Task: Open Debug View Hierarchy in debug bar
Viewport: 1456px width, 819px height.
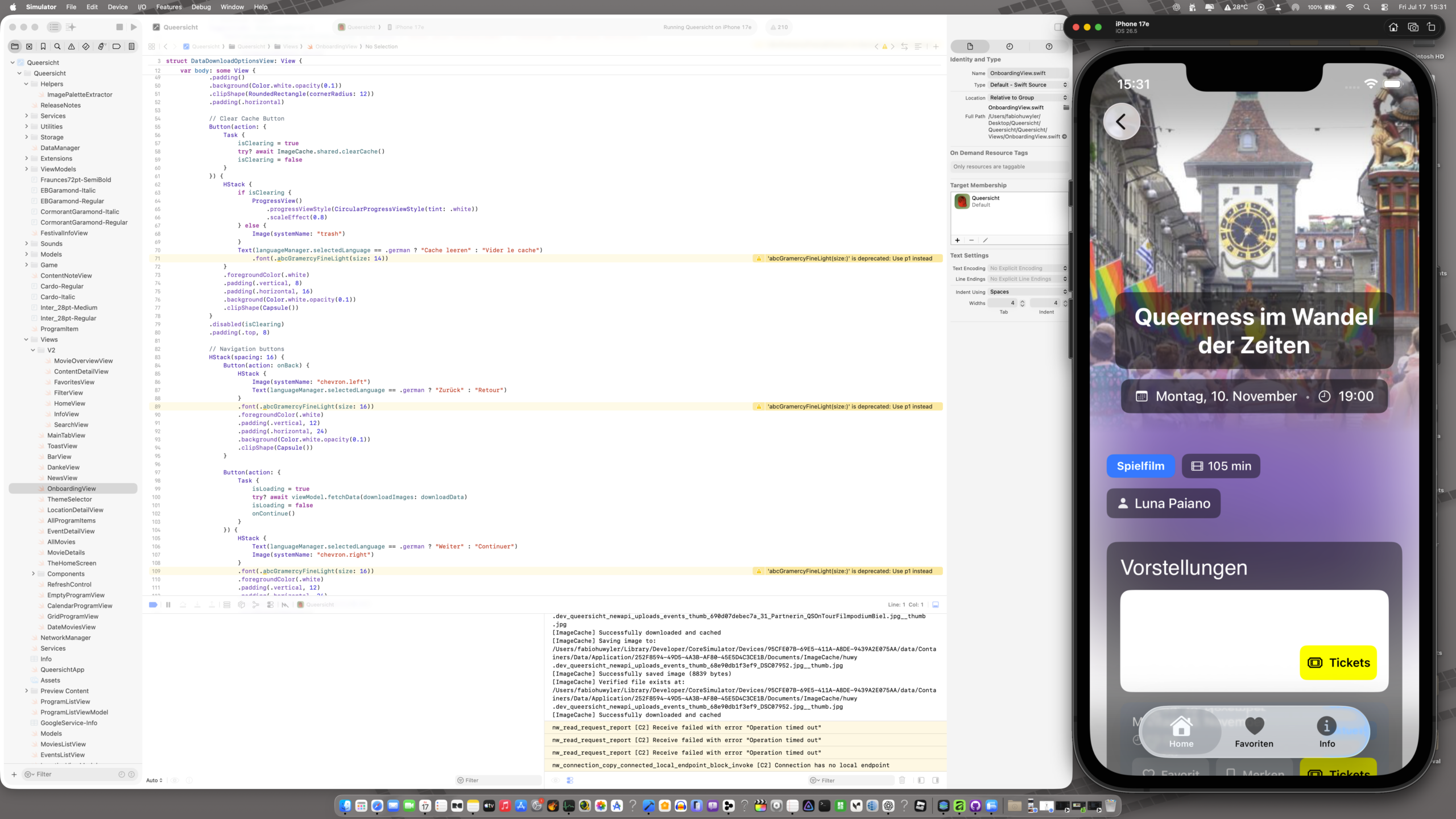Action: click(241, 605)
